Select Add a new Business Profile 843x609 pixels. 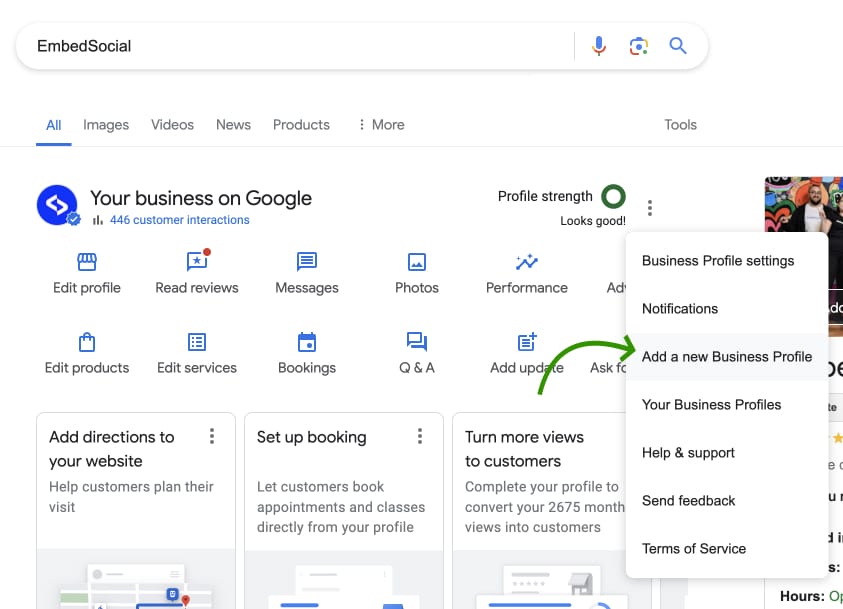[x=727, y=357]
